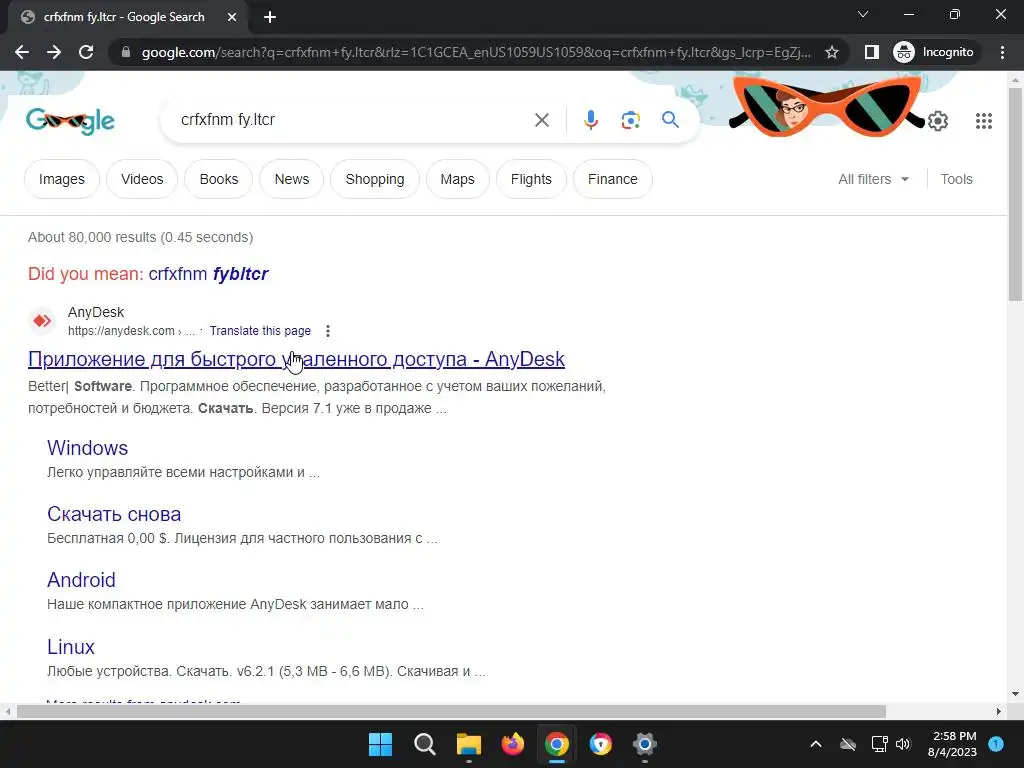
Task: Open more options for AnyDesk result
Action: pos(328,331)
